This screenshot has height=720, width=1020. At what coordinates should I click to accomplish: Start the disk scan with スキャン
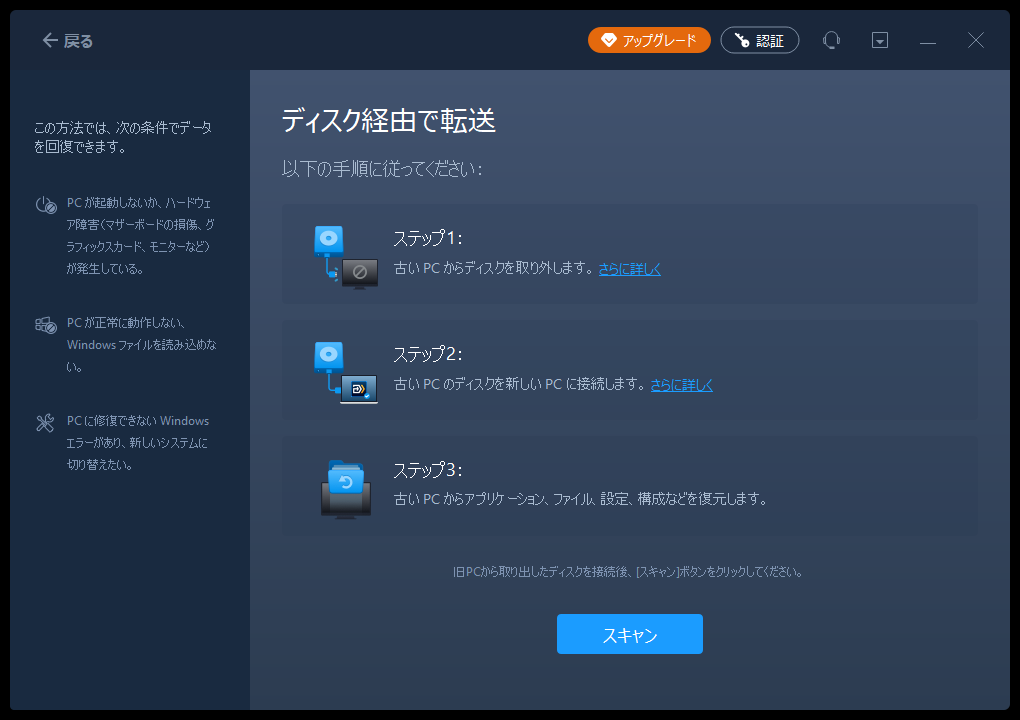(x=629, y=633)
